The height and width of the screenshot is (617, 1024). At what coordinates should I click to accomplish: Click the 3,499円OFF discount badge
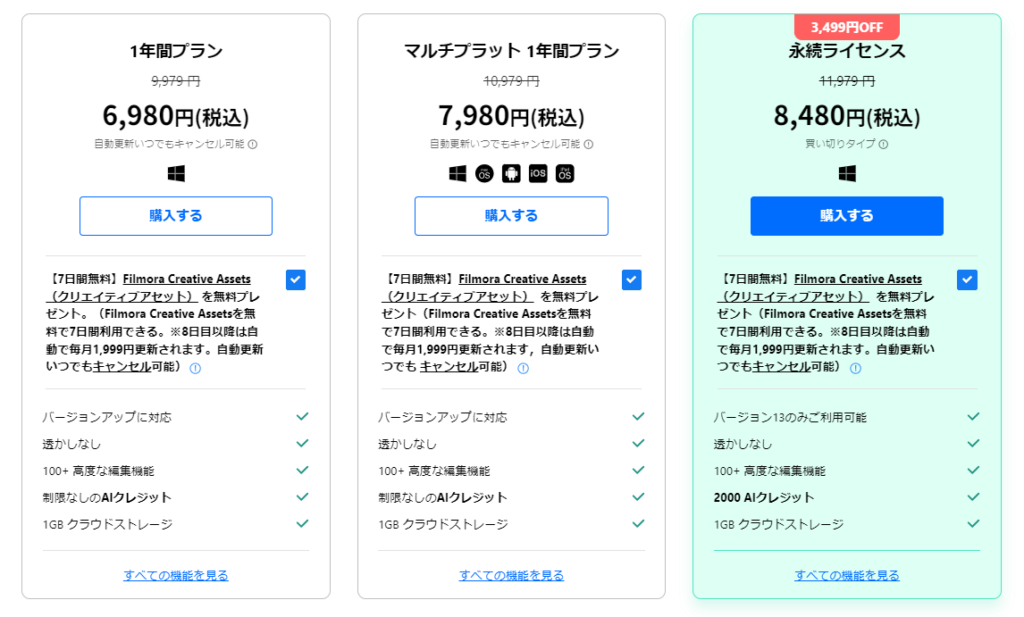[847, 27]
